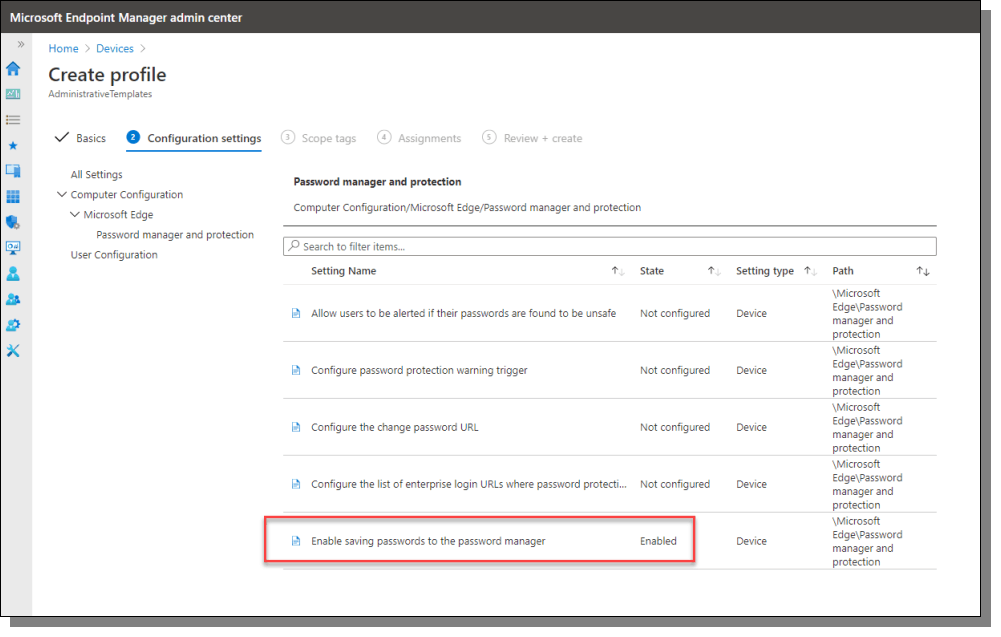This screenshot has height=637, width=1001.
Task: Click the Setting Name column header
Action: 343,271
